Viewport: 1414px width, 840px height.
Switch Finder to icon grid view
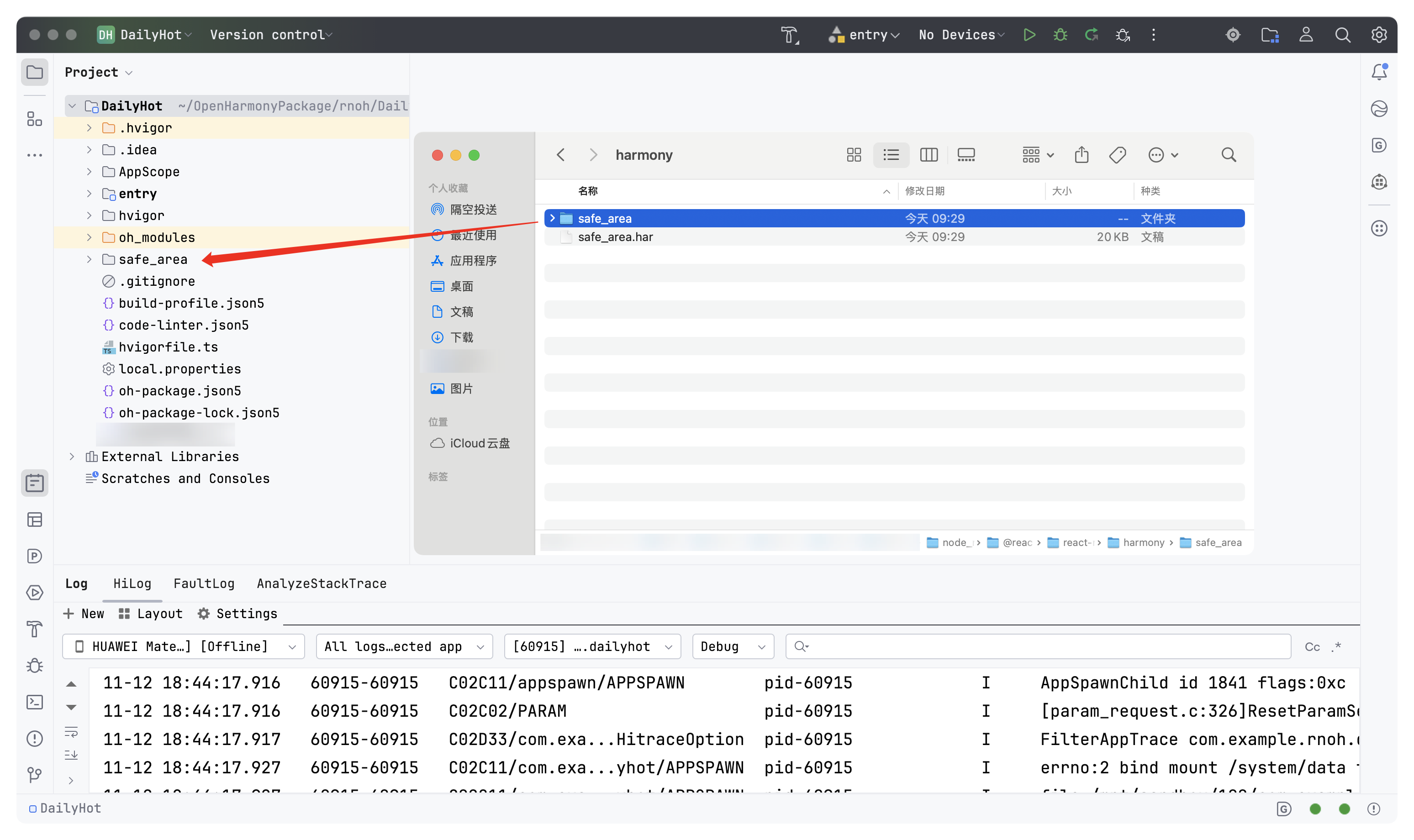pyautogui.click(x=854, y=154)
